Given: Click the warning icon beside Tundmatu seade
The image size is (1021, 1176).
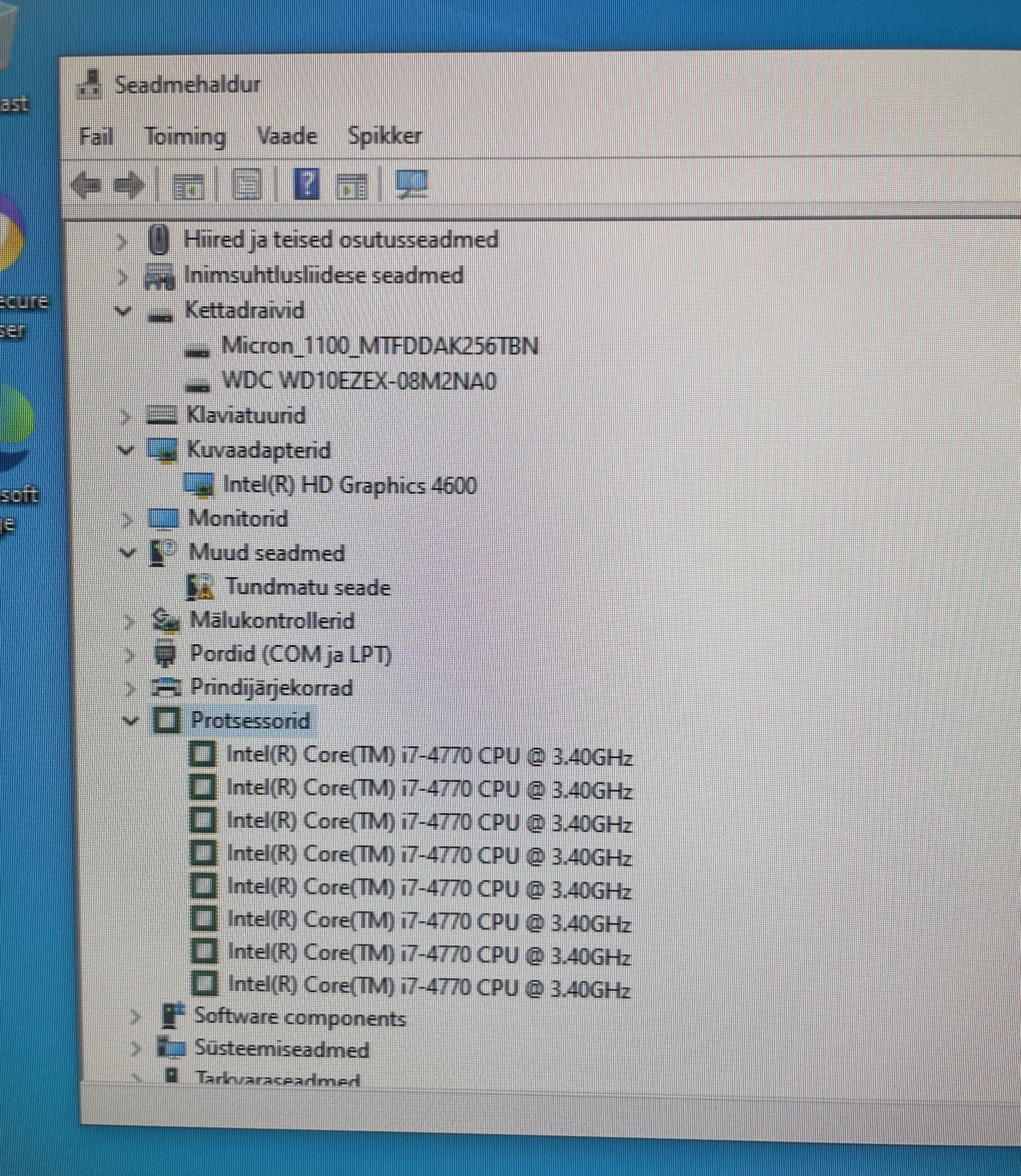Looking at the screenshot, I should [x=200, y=587].
